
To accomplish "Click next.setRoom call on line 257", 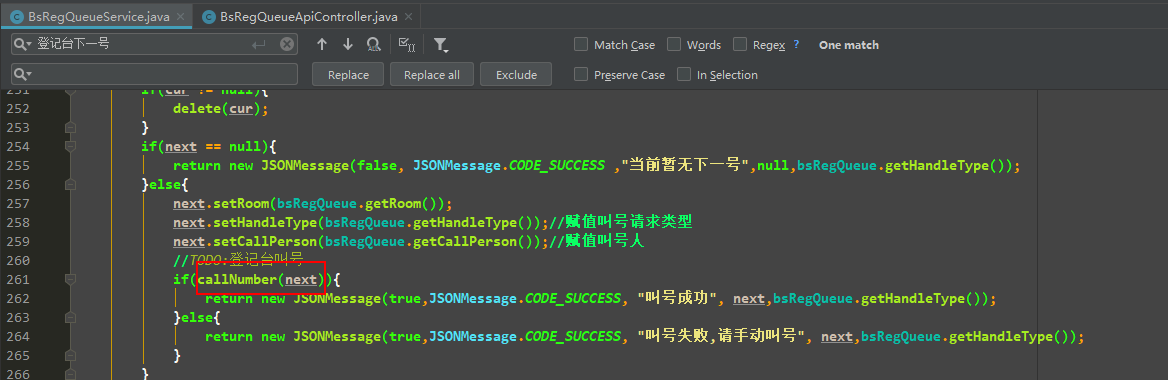I will pos(313,203).
